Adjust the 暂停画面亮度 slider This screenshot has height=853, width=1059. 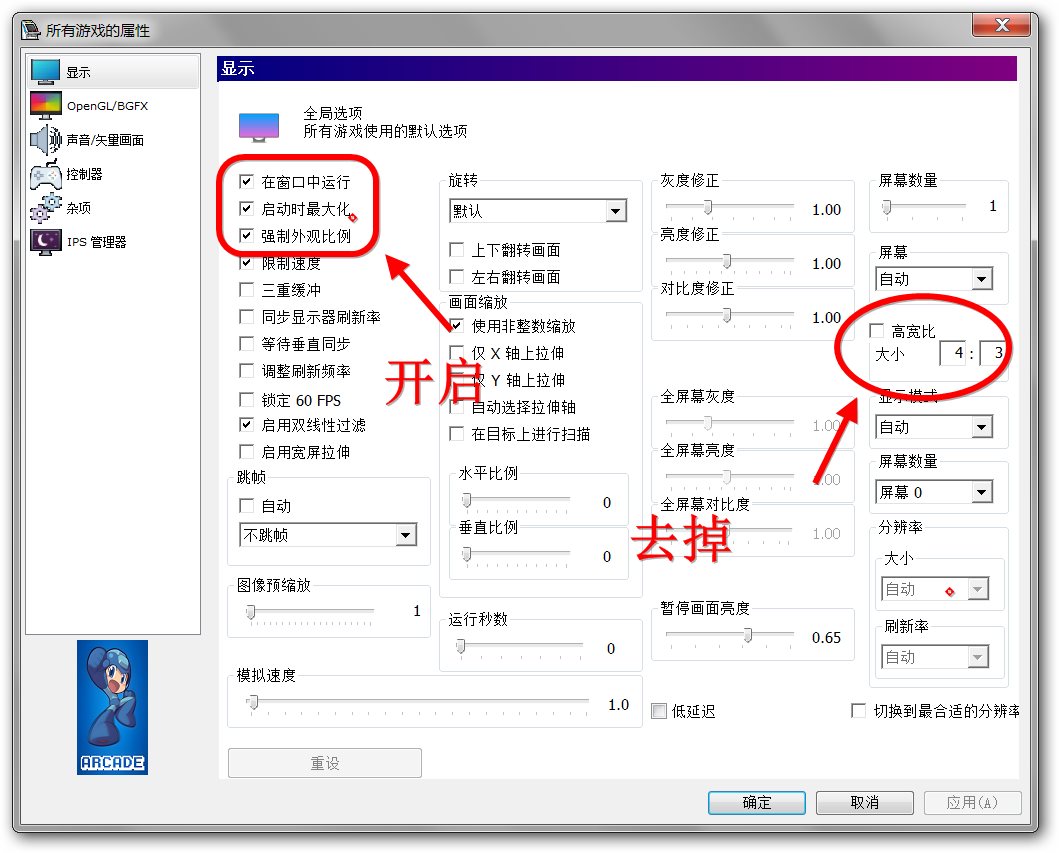point(747,636)
